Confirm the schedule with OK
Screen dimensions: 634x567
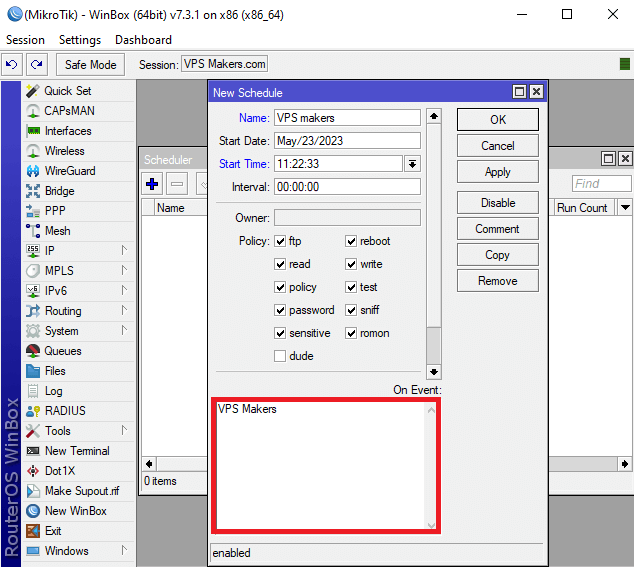pyautogui.click(x=498, y=120)
